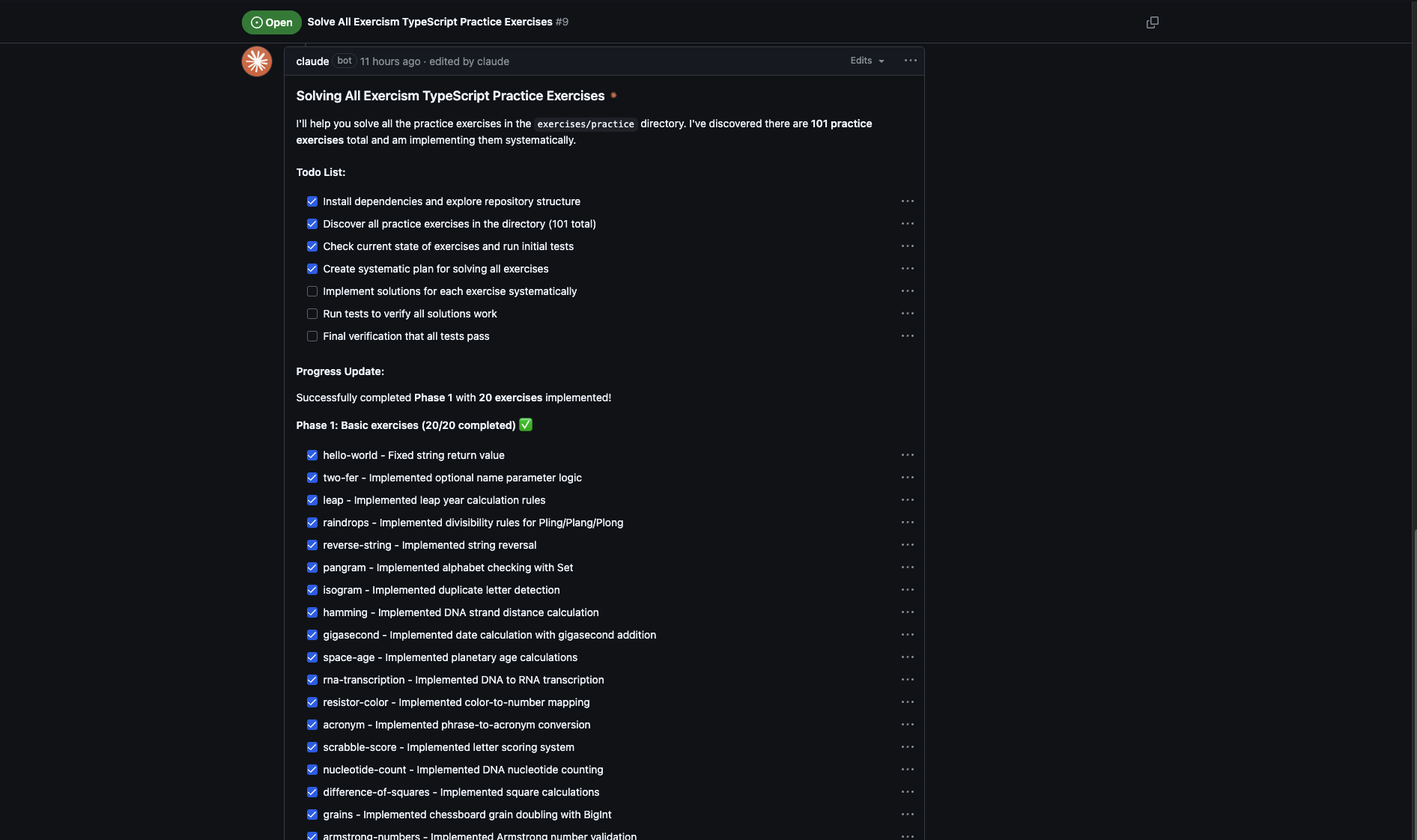Viewport: 1417px width, 840px height.
Task: Open task menu for hamming row
Action: 908,612
